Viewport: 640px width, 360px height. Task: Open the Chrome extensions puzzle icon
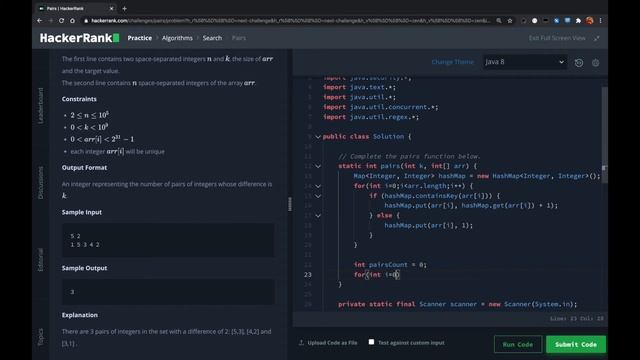coord(578,20)
